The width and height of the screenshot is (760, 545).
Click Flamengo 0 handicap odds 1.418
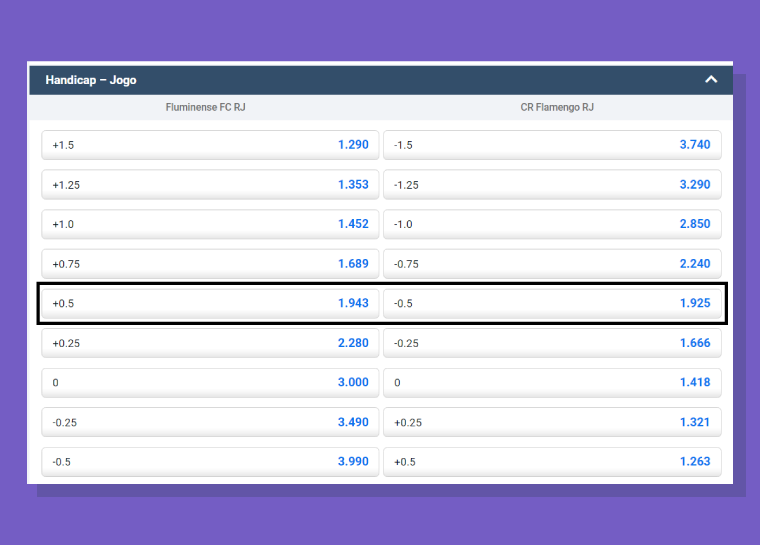pos(552,383)
